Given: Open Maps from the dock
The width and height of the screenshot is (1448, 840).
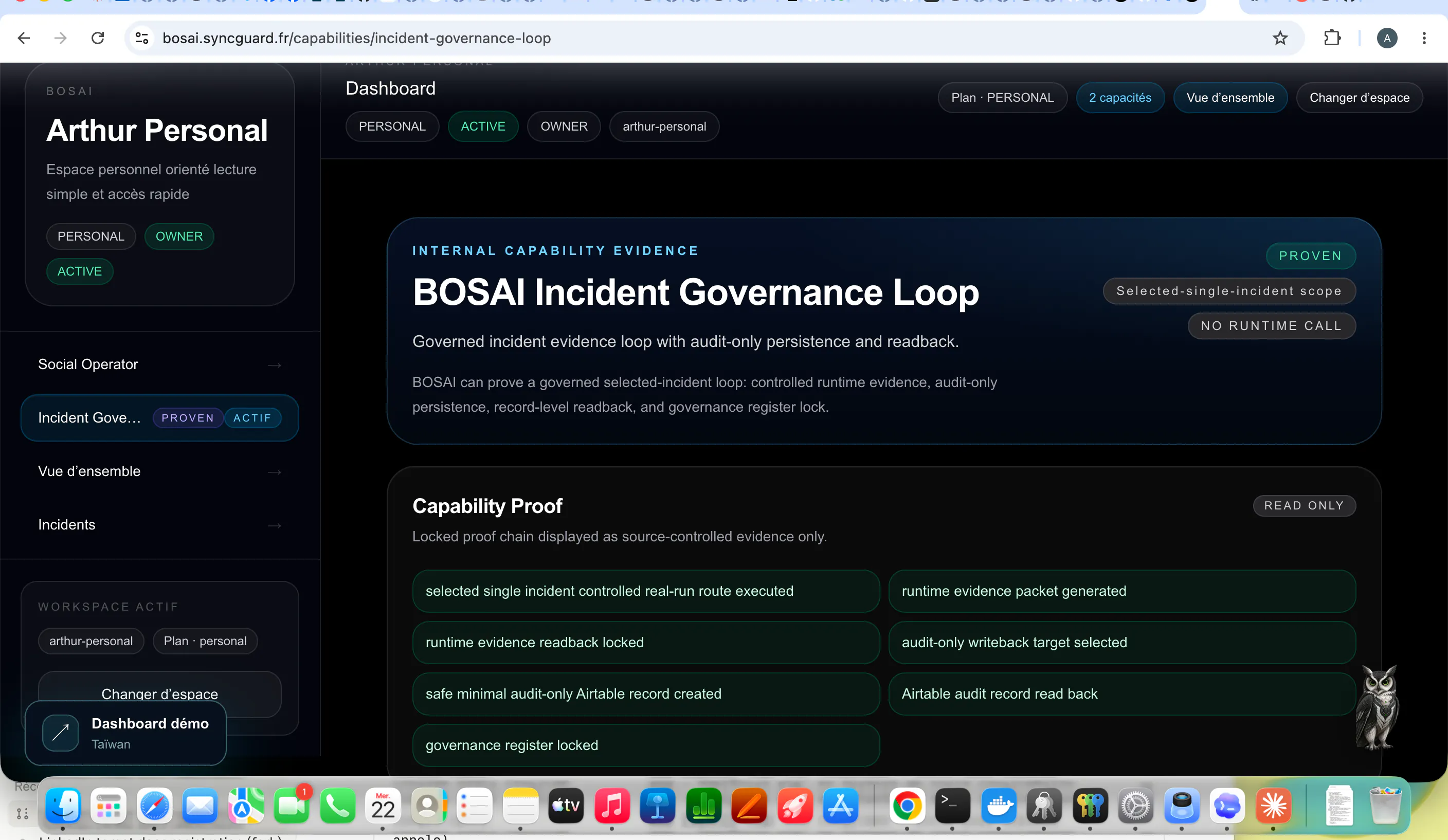Looking at the screenshot, I should click(x=246, y=806).
